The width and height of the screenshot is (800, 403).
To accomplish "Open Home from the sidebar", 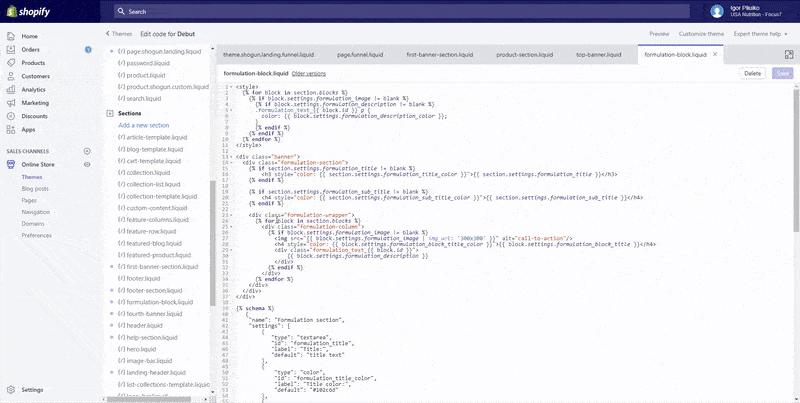I will 30,36.
